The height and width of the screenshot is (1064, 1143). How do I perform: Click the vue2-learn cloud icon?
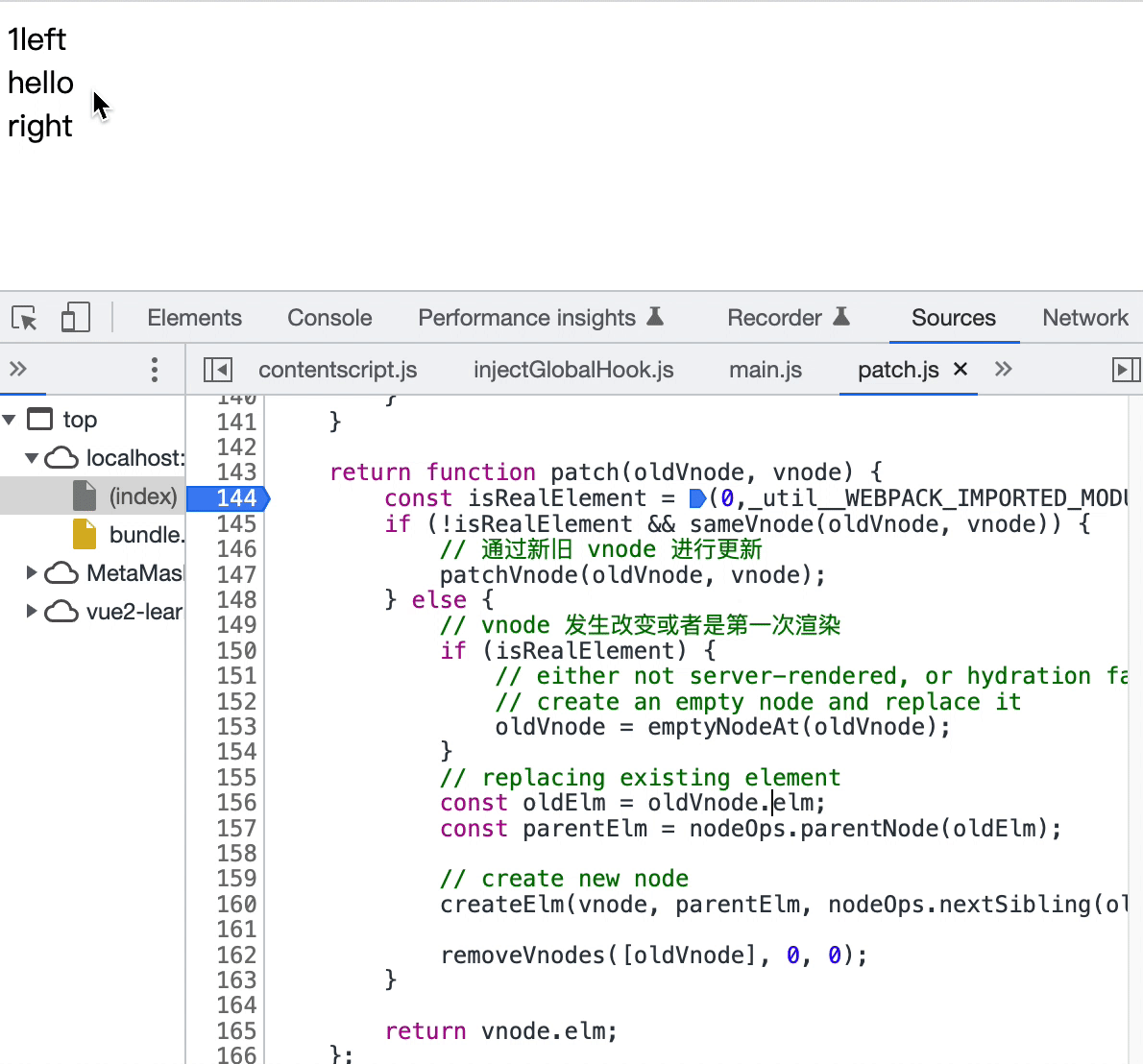pyautogui.click(x=61, y=611)
